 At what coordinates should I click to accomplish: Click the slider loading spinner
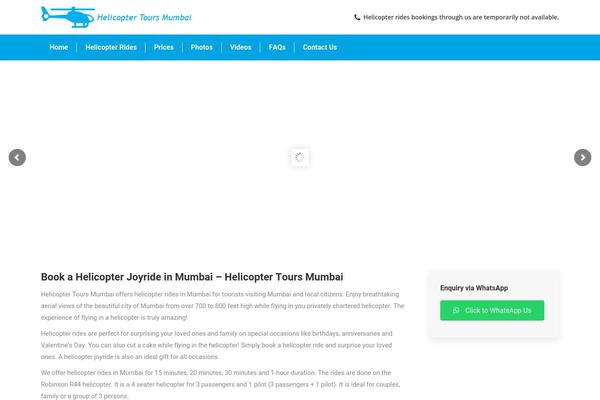click(x=300, y=157)
